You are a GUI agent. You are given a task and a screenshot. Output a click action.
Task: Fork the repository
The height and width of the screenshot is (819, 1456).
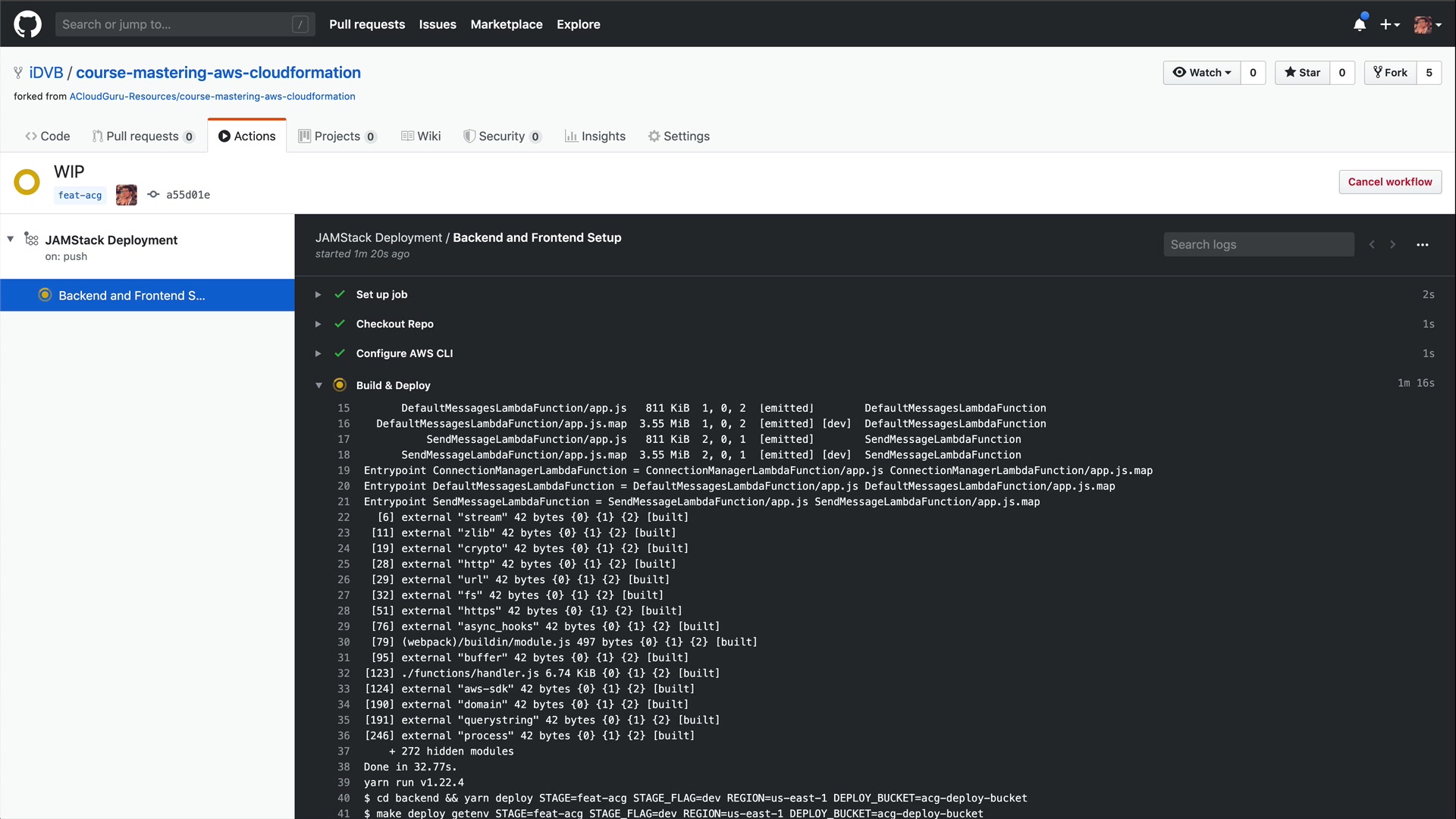[1390, 73]
